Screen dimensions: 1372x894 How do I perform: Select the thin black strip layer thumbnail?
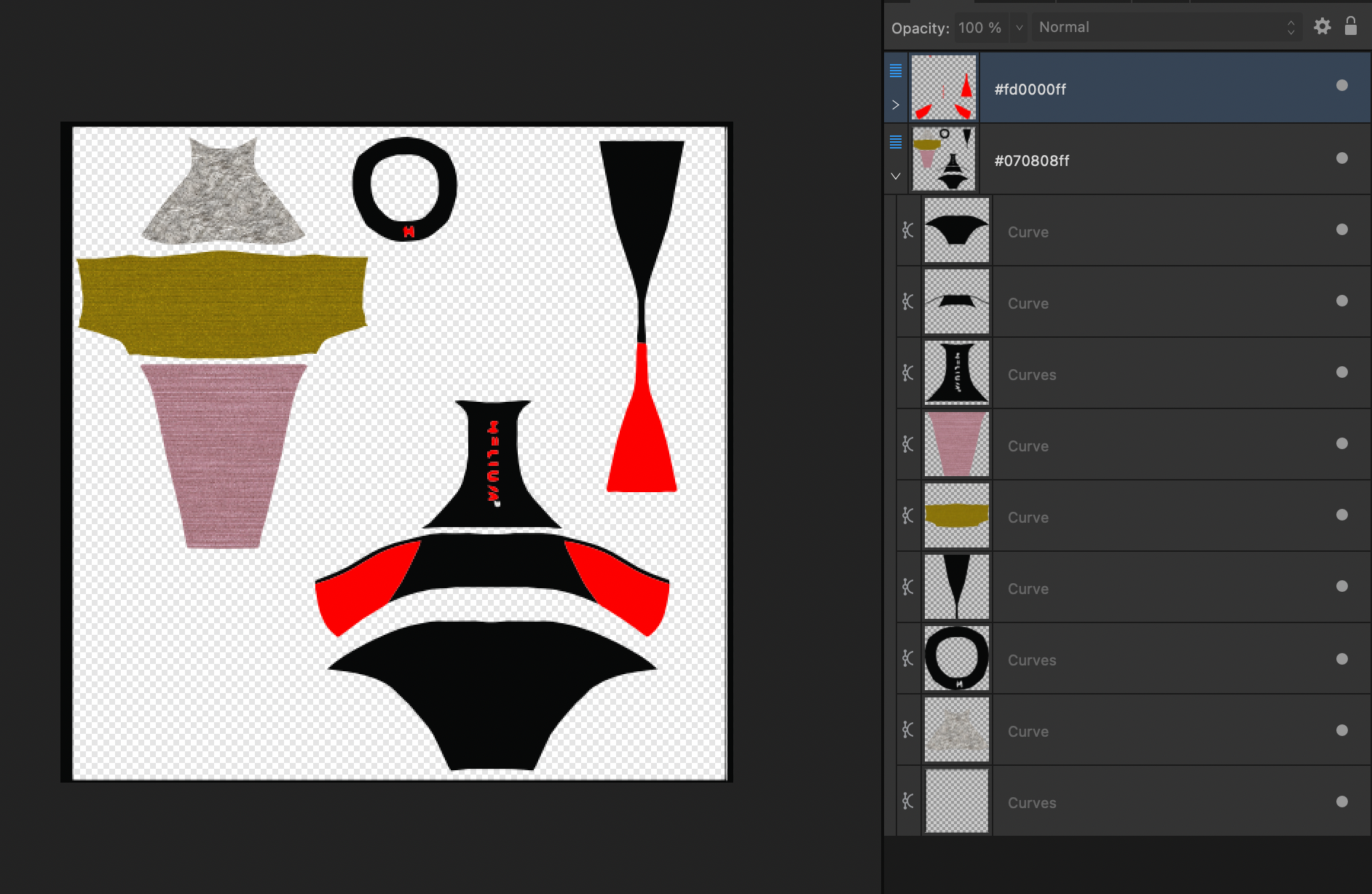tap(957, 301)
